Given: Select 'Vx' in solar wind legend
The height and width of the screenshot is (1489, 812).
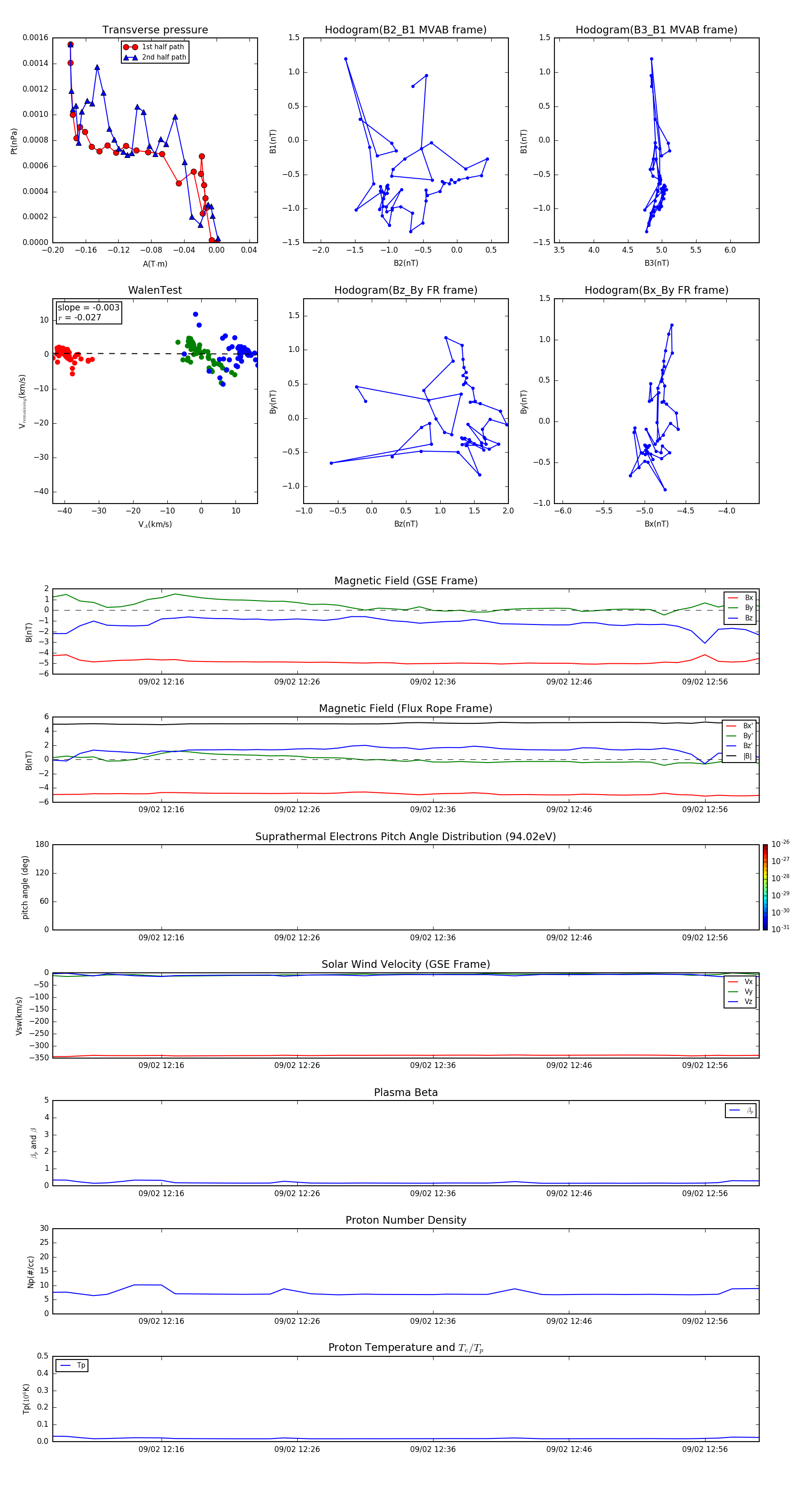Looking at the screenshot, I should 741,981.
